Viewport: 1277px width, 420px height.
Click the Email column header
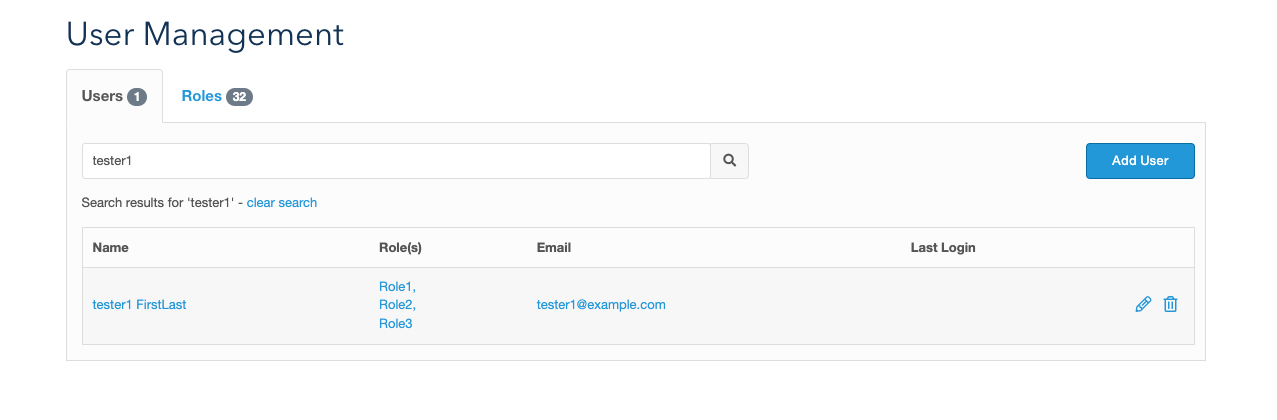[554, 248]
